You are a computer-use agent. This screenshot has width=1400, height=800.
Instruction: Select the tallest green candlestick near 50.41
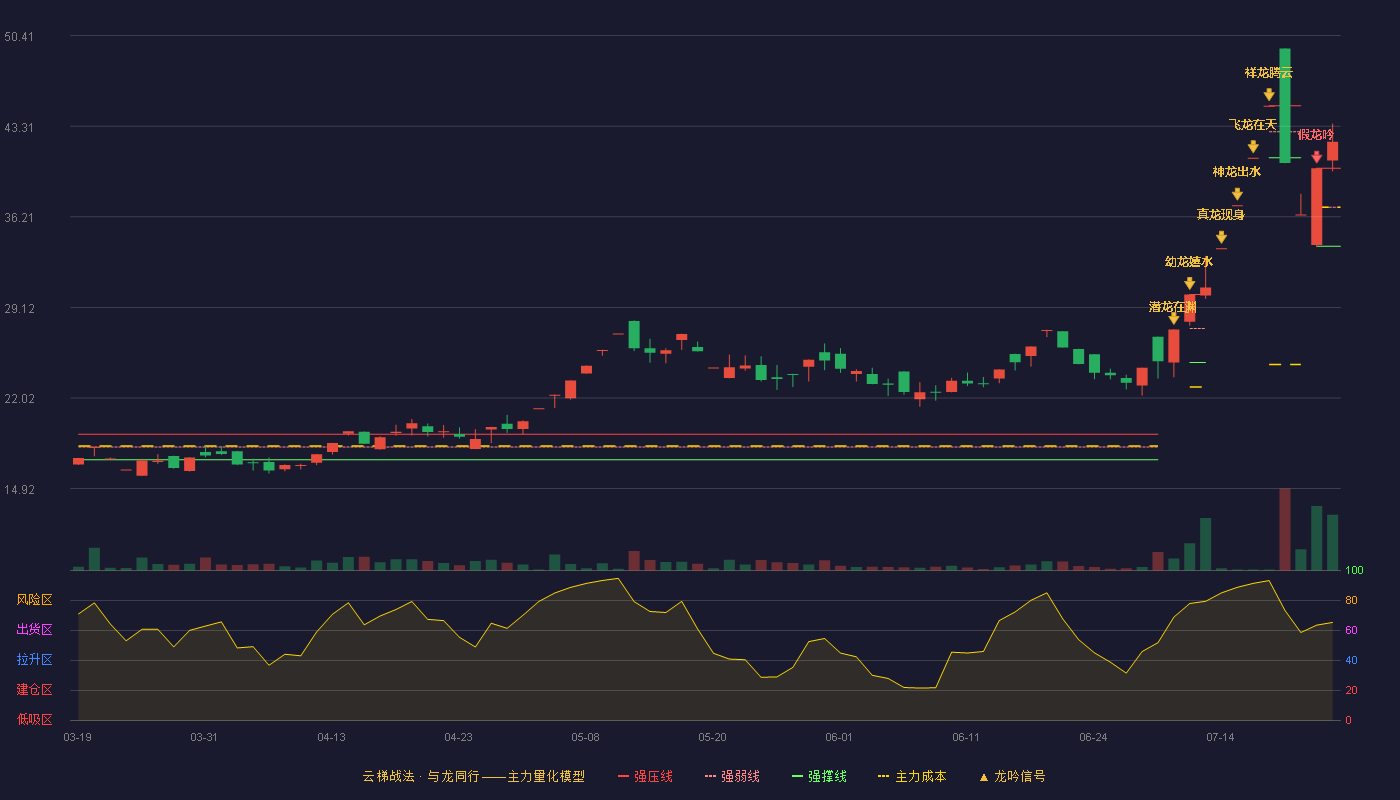click(x=1285, y=105)
